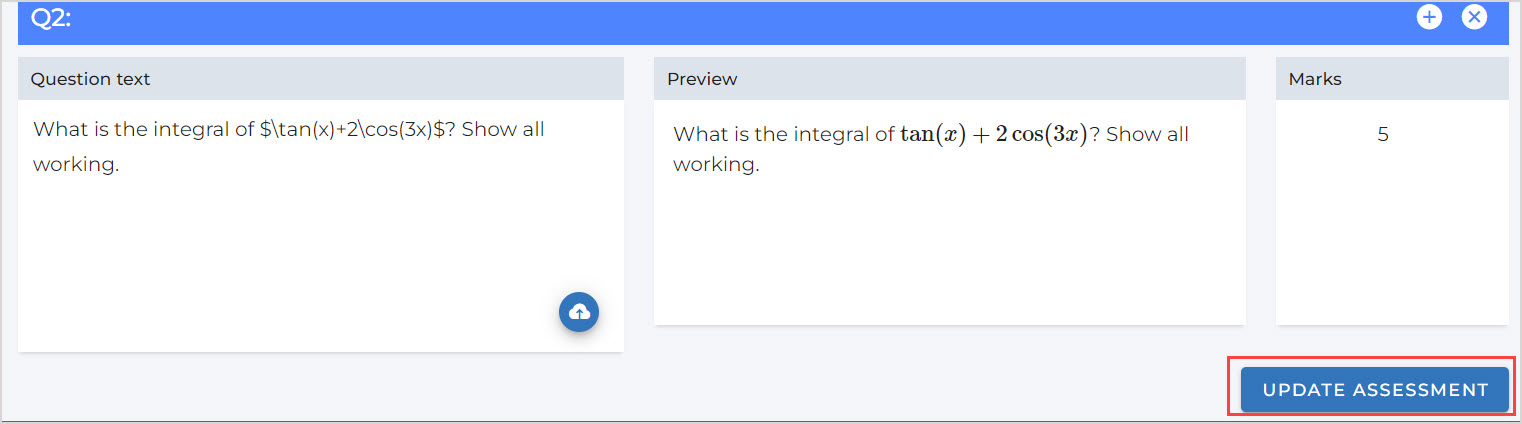
Task: Click the Question text column header
Action: pos(91,79)
